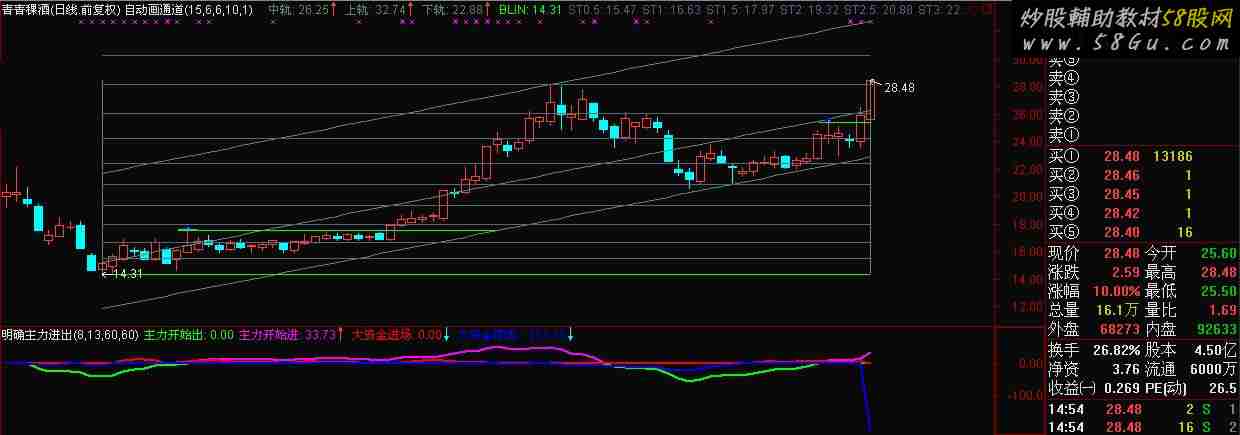
Task: Click the 卖④ ask row label
Action: pos(1064,77)
